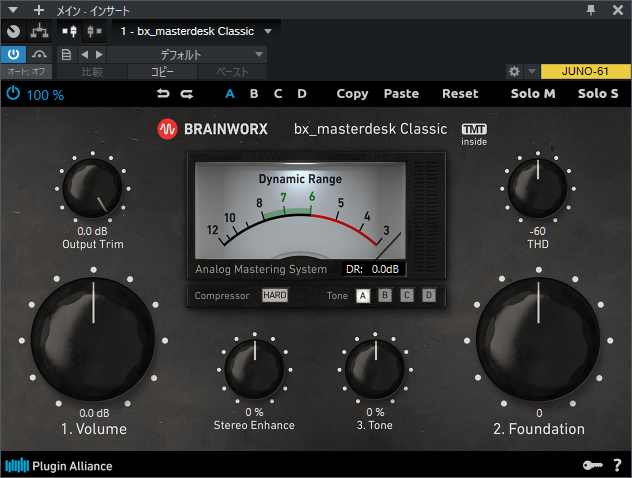
Task: Click the THD -60 value
Action: click(538, 231)
